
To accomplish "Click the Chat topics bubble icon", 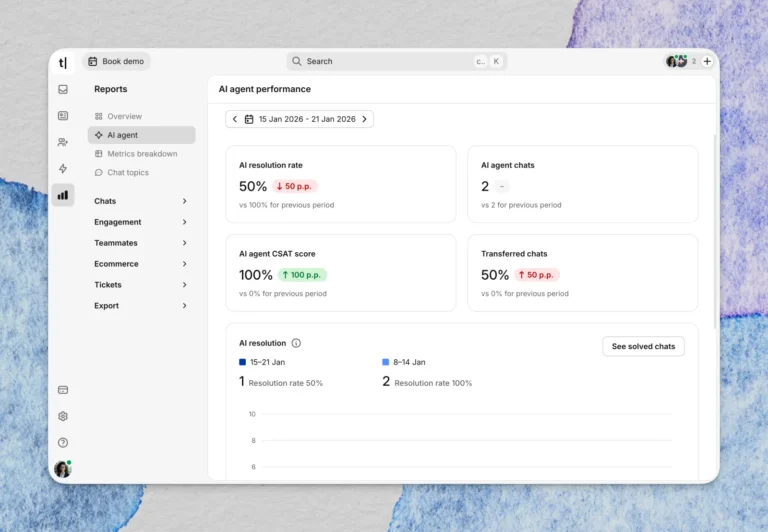I will pyautogui.click(x=98, y=172).
